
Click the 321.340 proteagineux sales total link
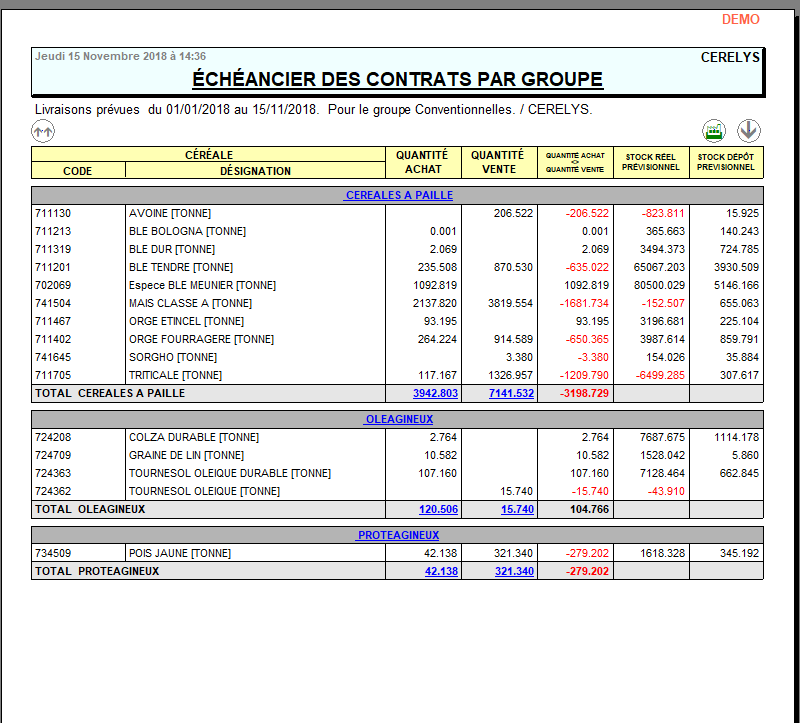tap(514, 571)
